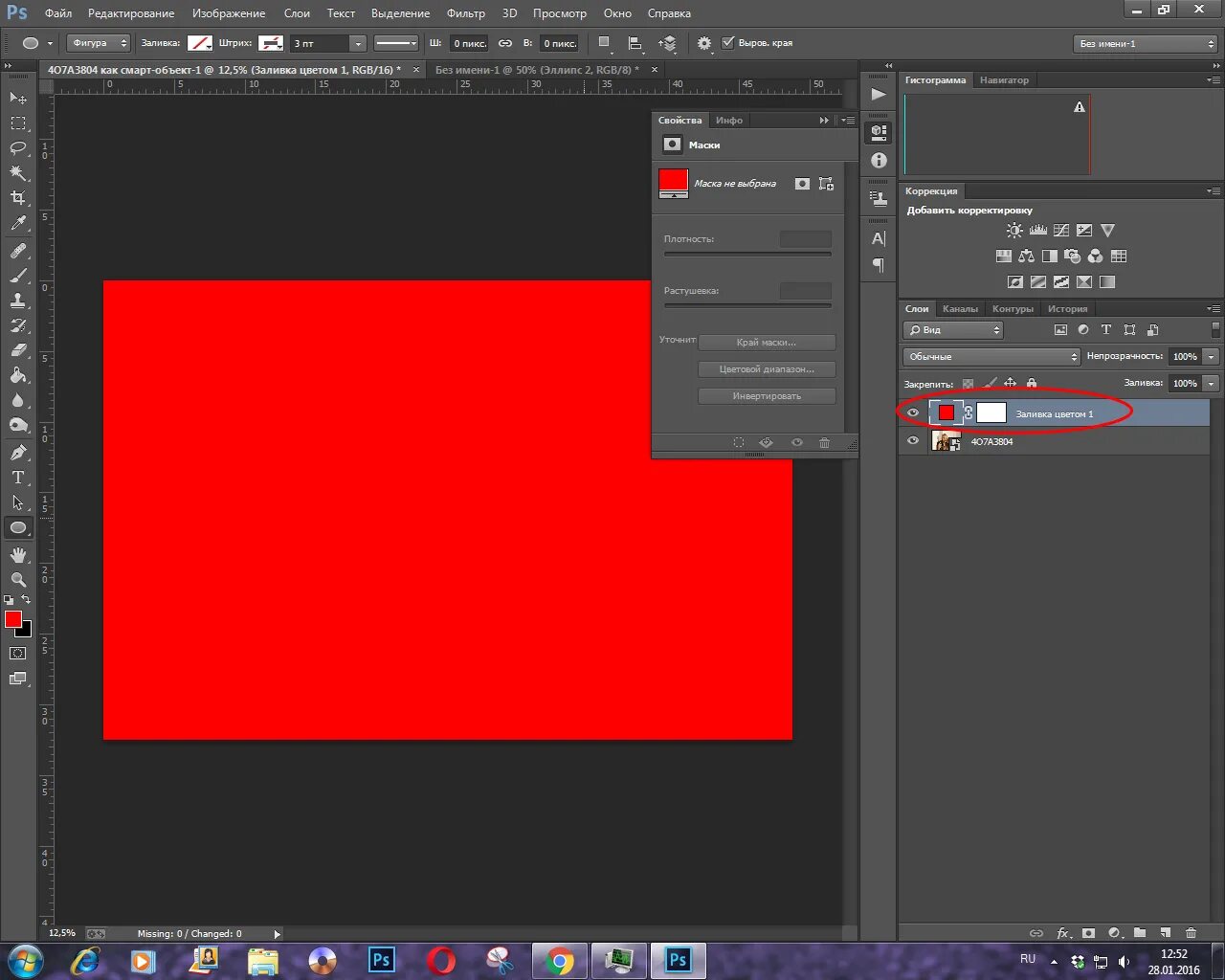Open the shape fill Заливка swatch

[199, 43]
